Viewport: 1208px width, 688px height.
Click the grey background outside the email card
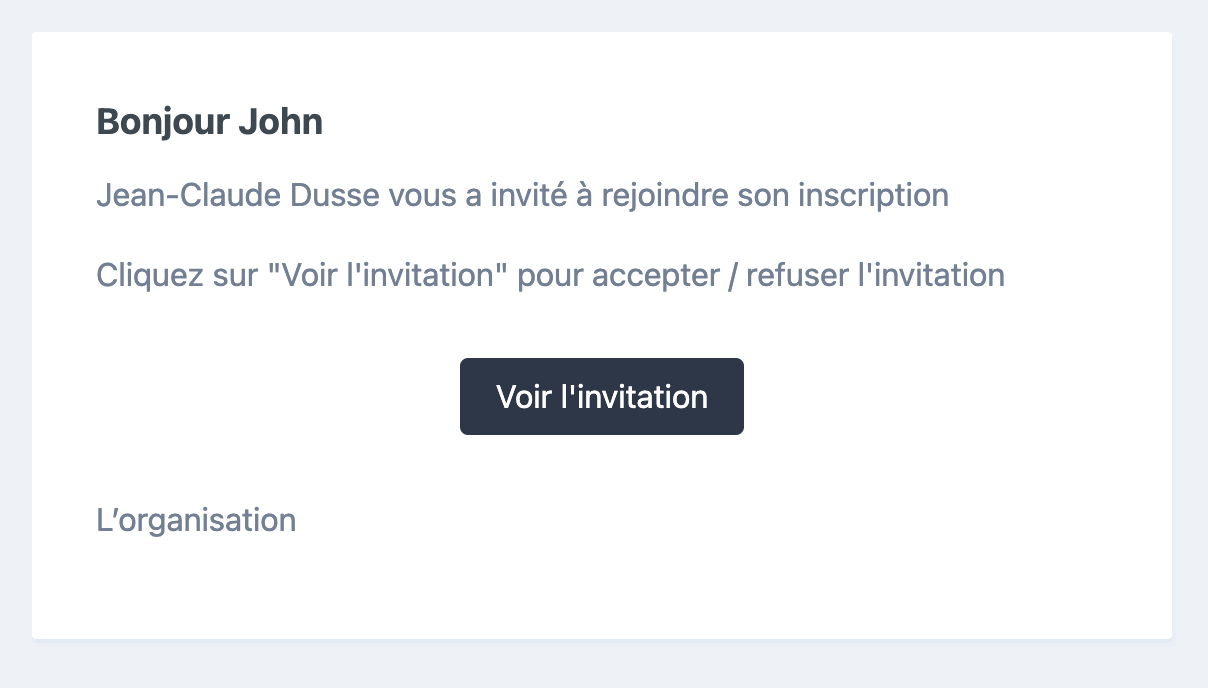point(600,665)
